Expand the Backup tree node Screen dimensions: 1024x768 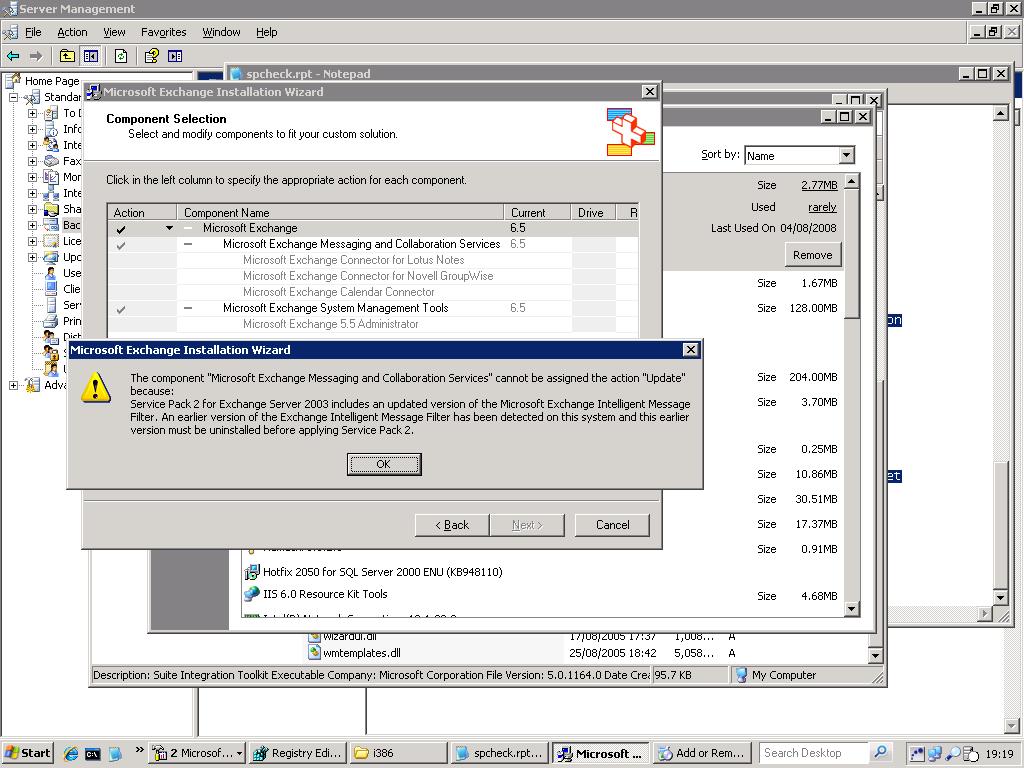pos(32,225)
